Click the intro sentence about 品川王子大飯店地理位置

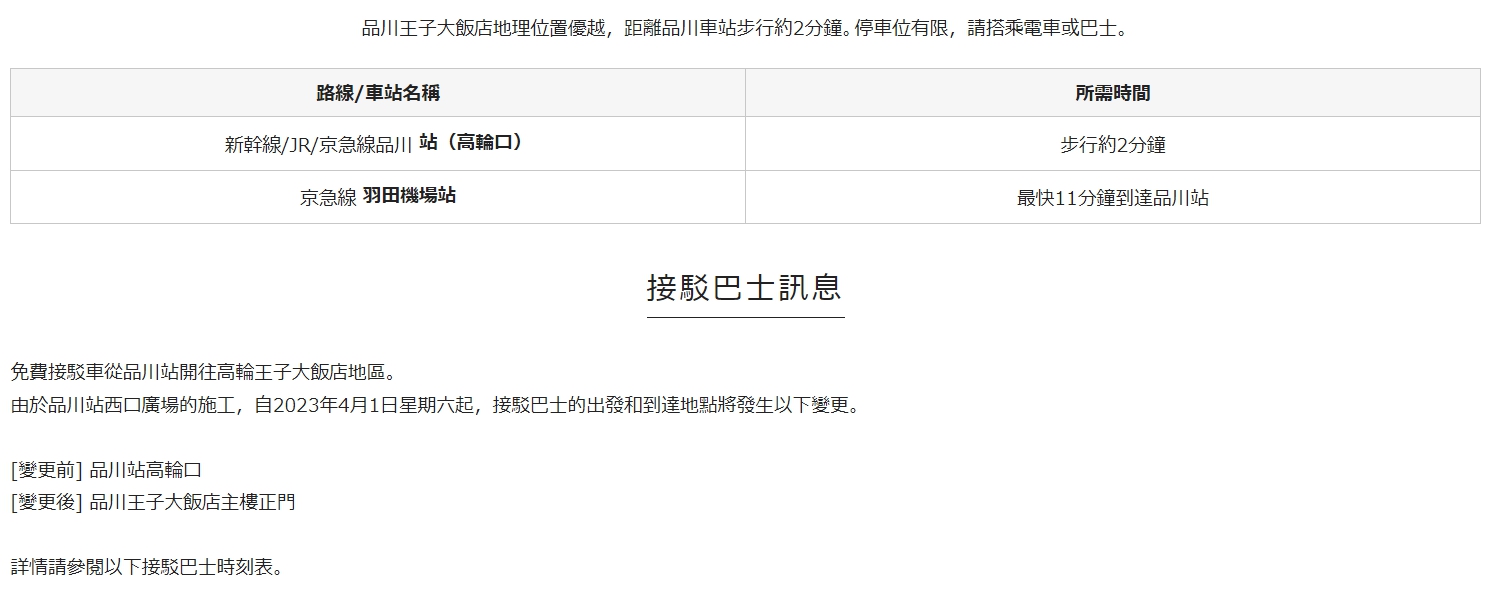(x=745, y=28)
